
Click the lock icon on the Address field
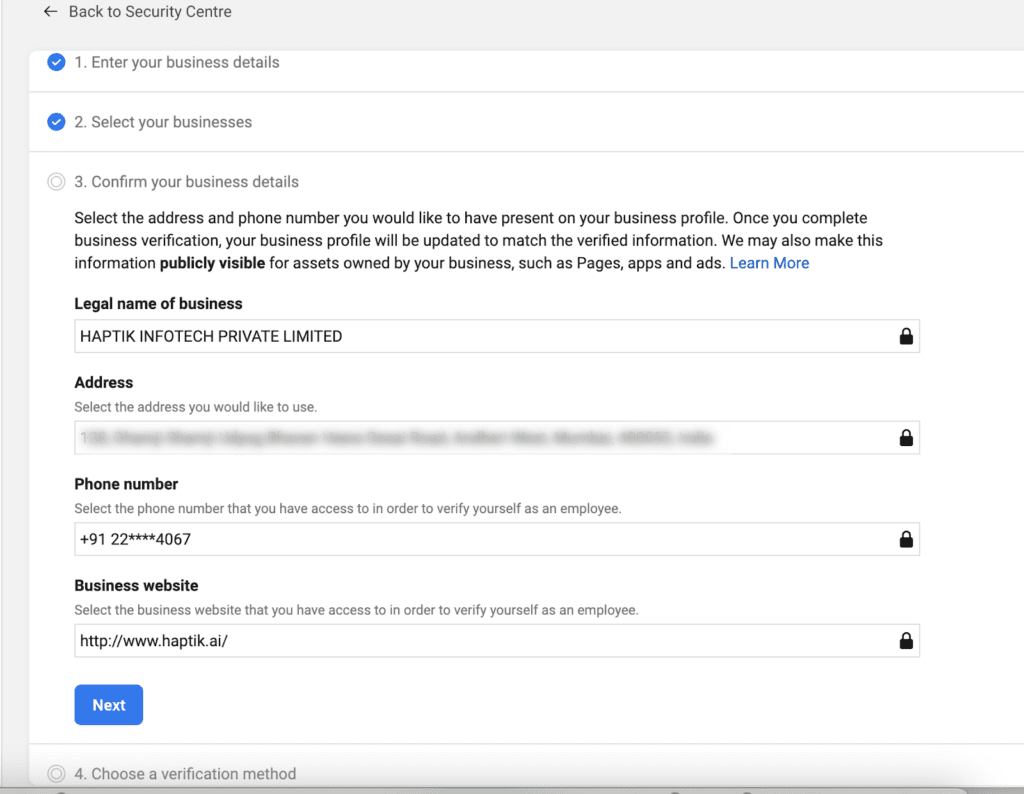click(x=906, y=437)
